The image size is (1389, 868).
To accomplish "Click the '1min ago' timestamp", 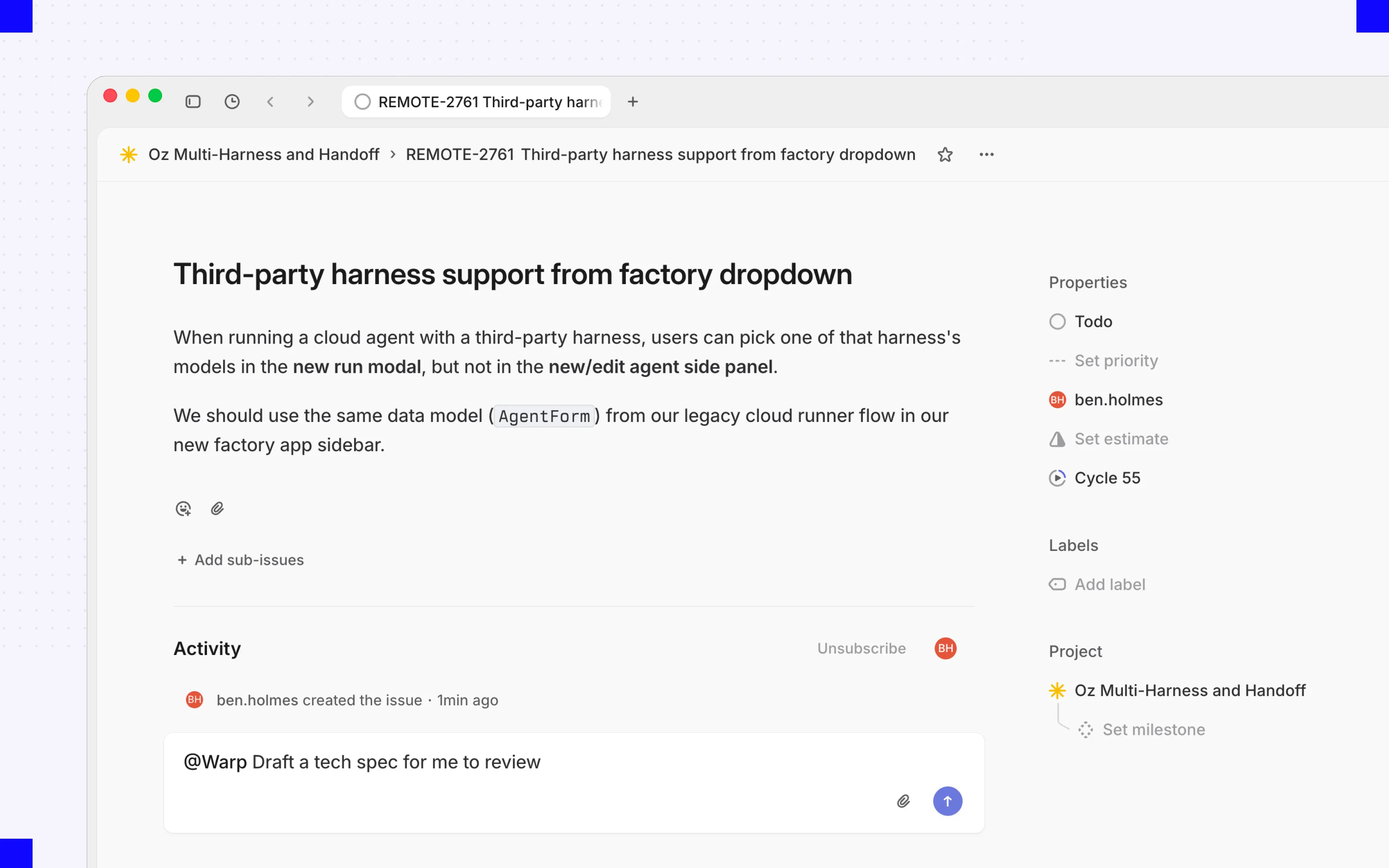I will (x=467, y=700).
